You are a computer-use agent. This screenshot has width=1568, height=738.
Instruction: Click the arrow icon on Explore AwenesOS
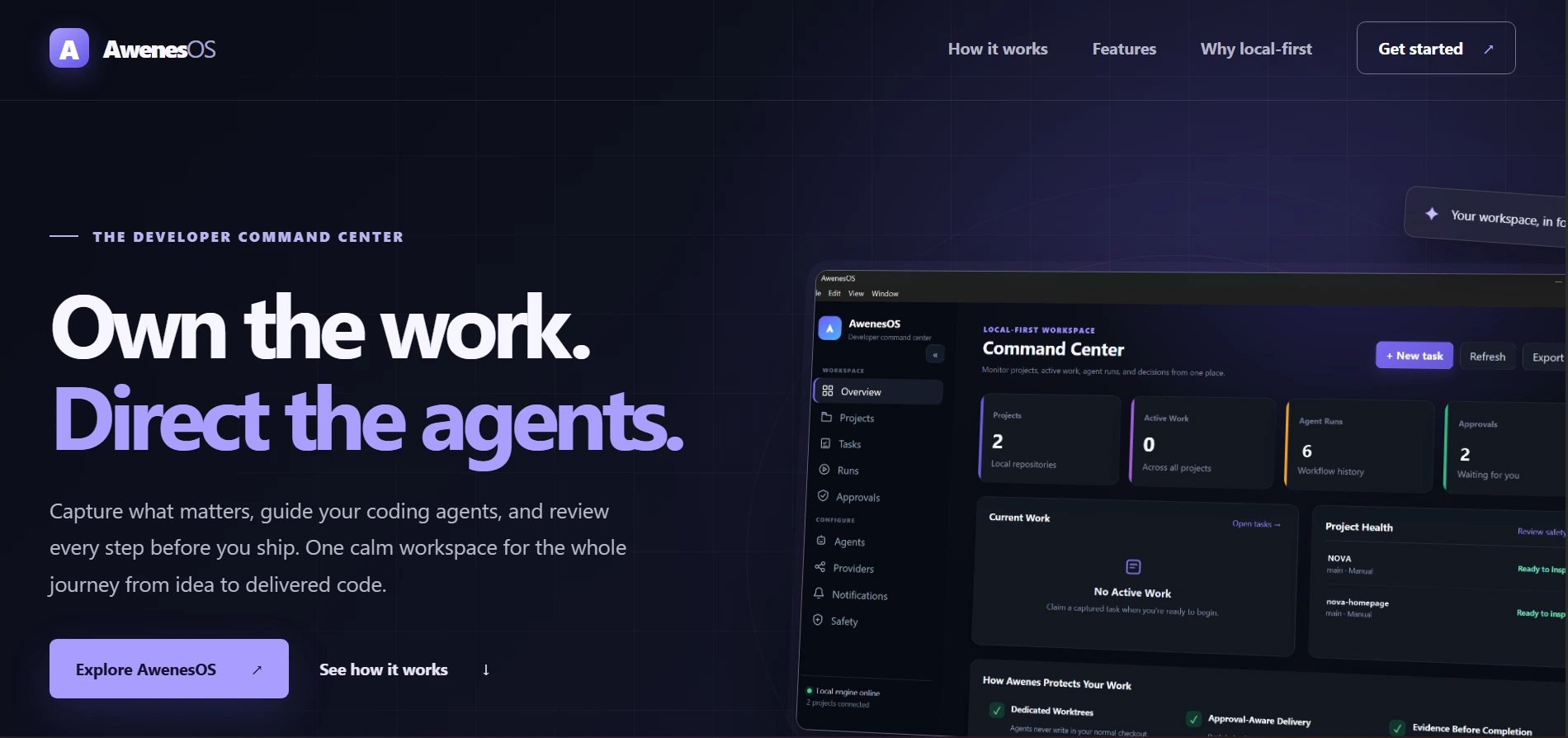pos(257,669)
